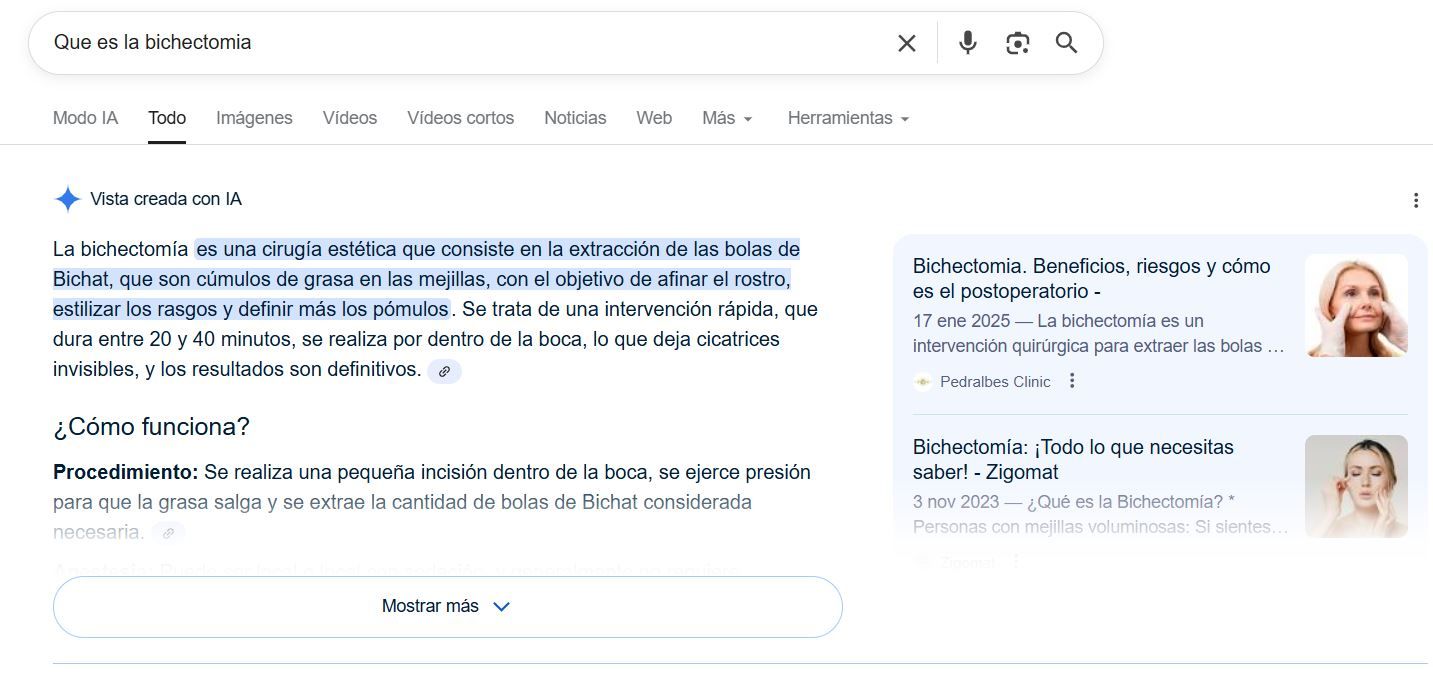Click the Pedralbes Clinic source name
1433x691 pixels.
(x=995, y=382)
